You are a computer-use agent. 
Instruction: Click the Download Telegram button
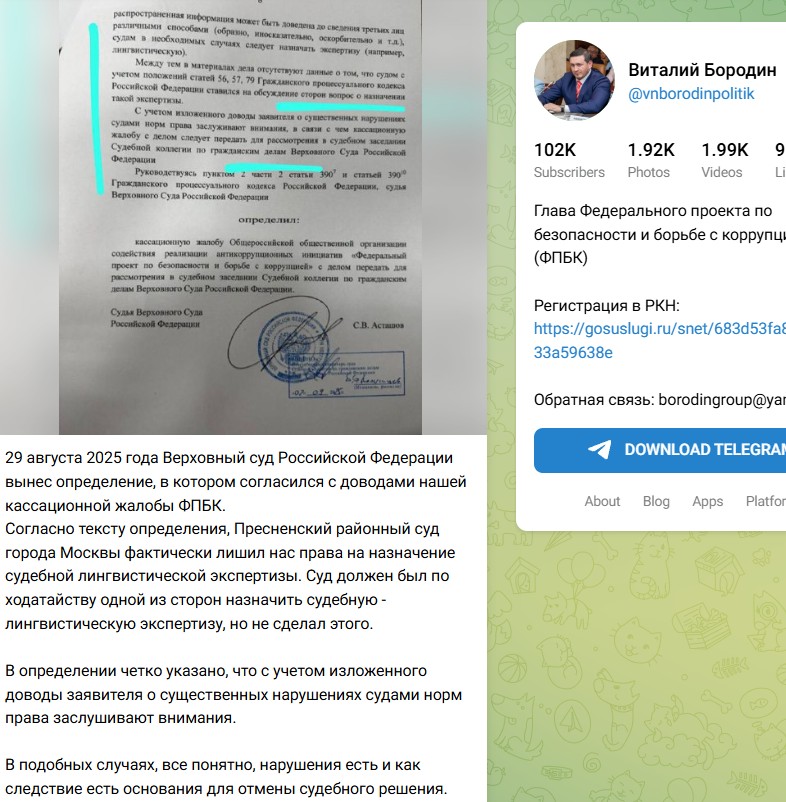(660, 450)
